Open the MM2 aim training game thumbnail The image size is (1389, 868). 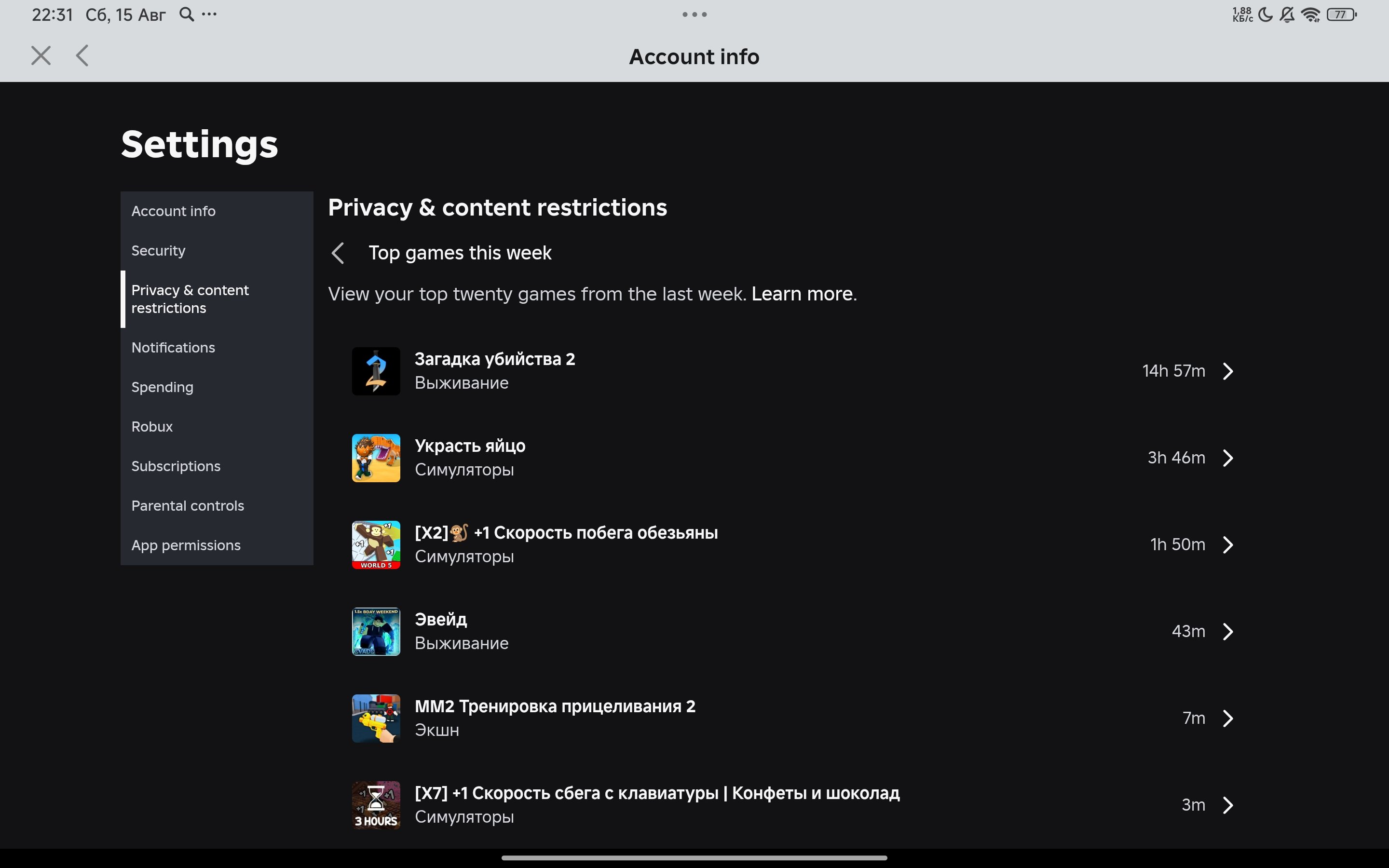point(376,719)
